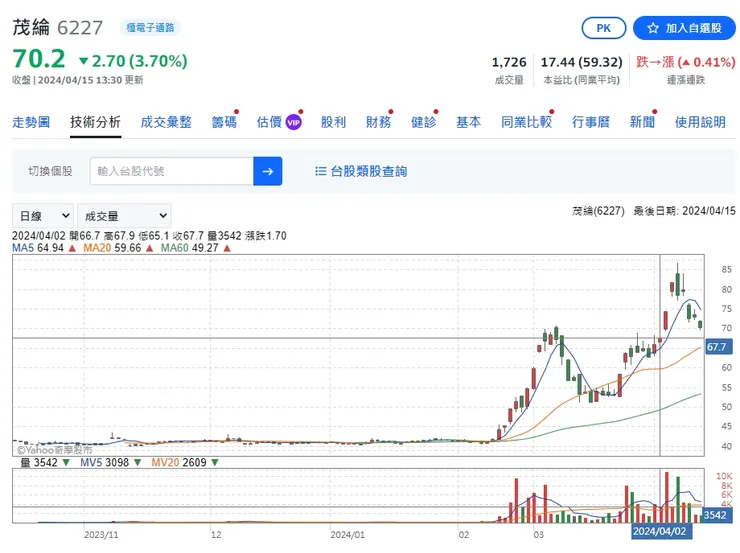The height and width of the screenshot is (553, 740).
Task: Click the MA5 64.94 legend text
Action: click(38, 248)
